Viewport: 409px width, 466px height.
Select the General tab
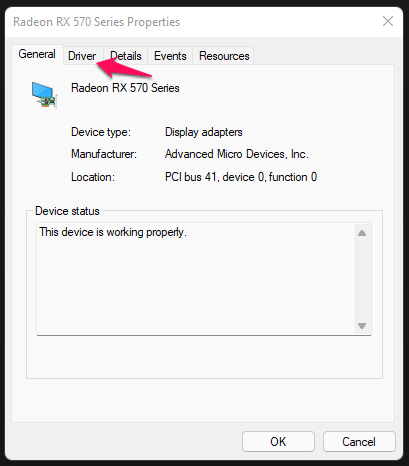[x=37, y=54]
